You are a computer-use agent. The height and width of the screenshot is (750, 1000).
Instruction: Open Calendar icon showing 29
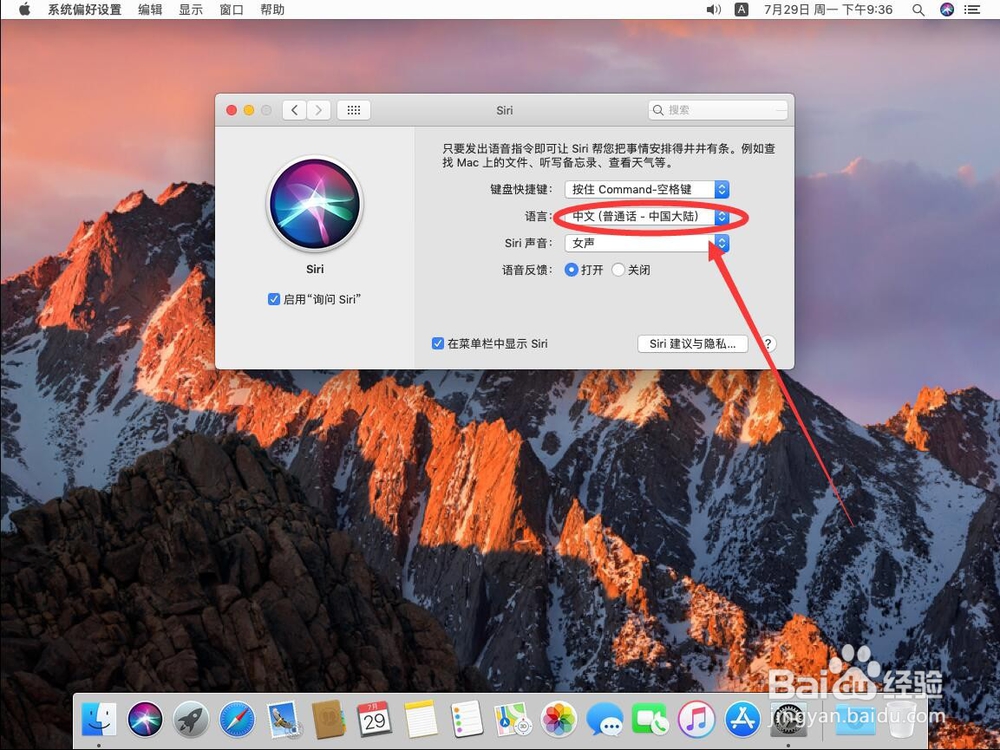374,719
